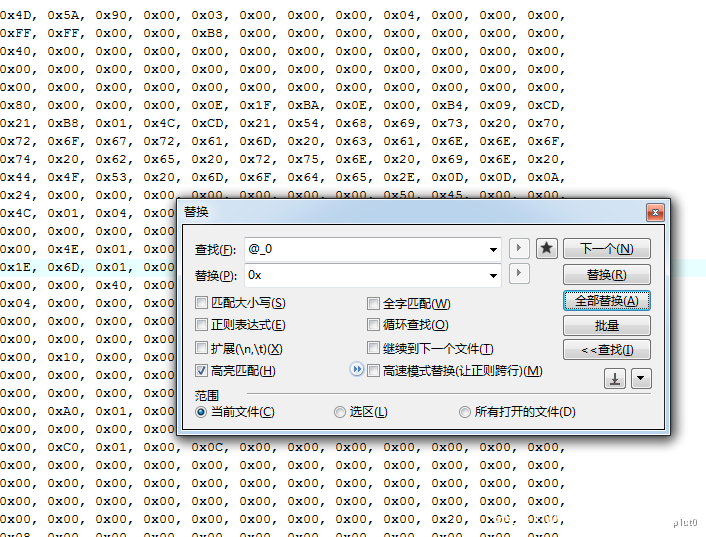Click the star favorites icon beside the find field
This screenshot has height=537, width=706.
click(547, 249)
